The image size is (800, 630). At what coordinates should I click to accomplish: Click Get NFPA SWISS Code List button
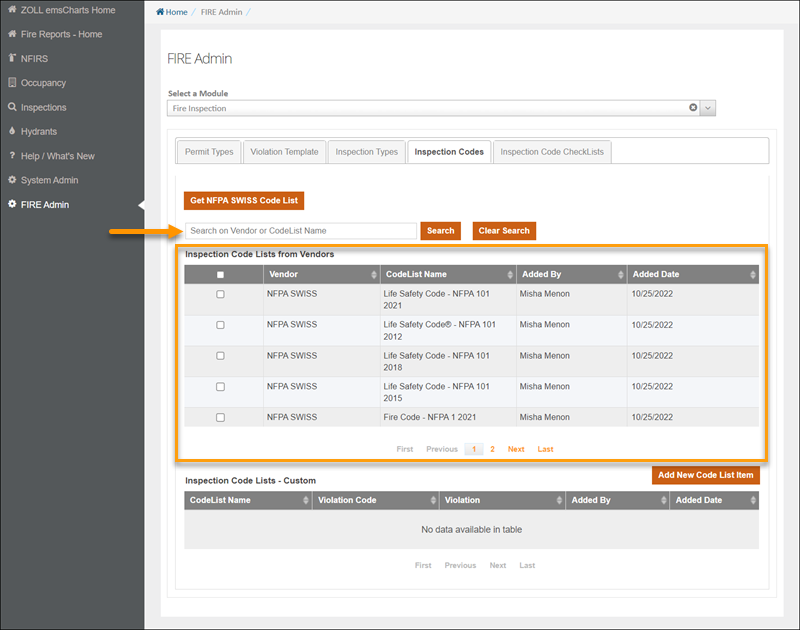pos(244,200)
